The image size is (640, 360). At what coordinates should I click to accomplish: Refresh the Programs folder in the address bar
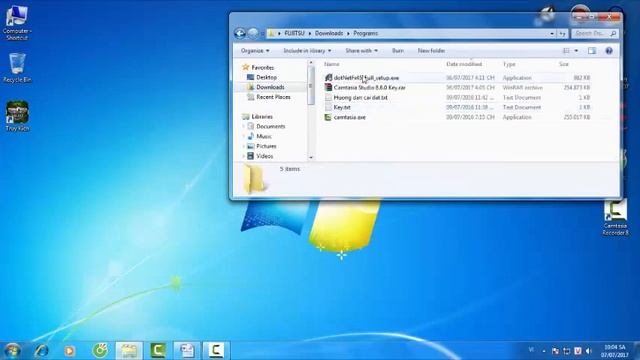562,33
